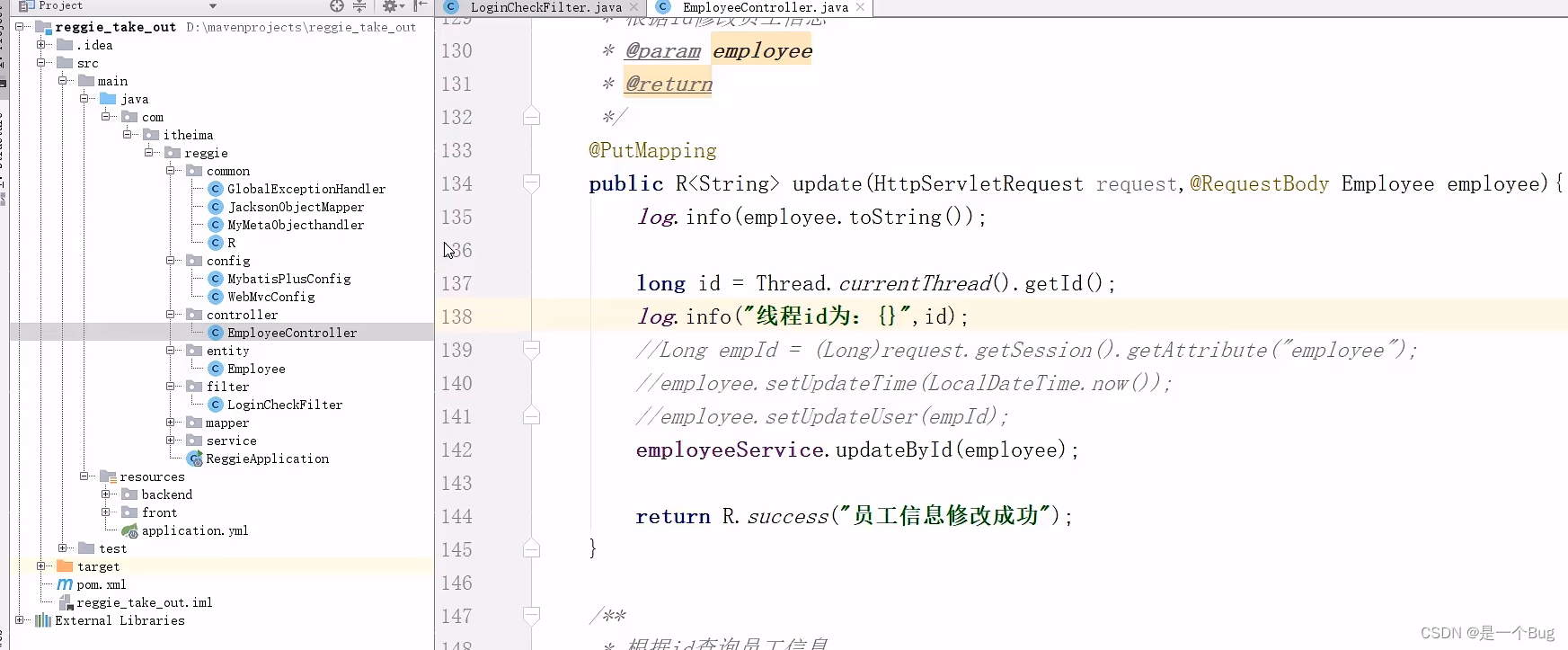This screenshot has width=1568, height=650.
Task: Fold the comment block end at line 141
Action: [x=531, y=416]
